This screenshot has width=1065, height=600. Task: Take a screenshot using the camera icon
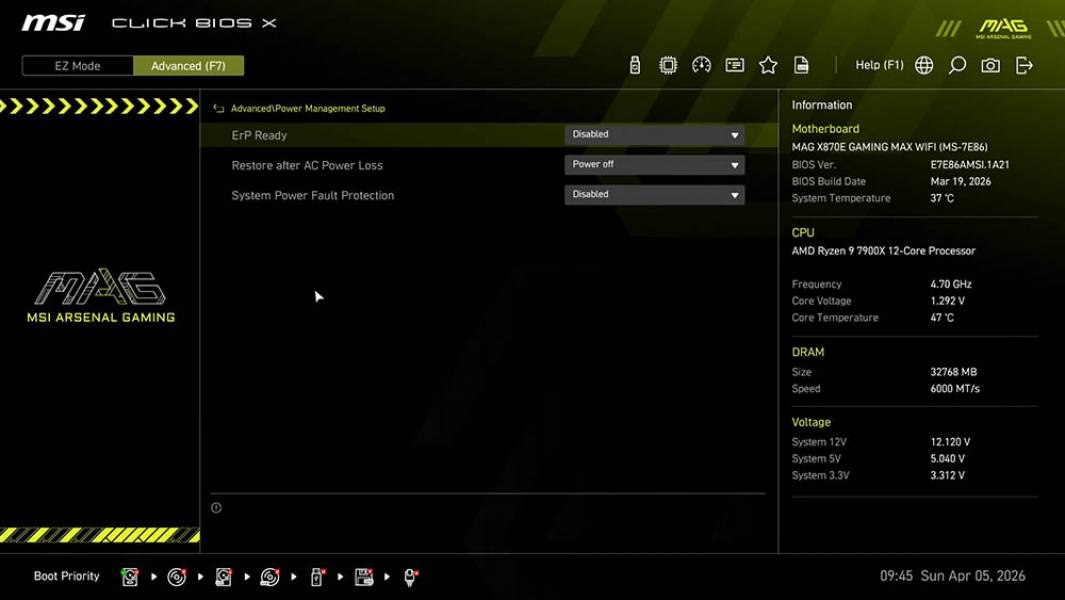pyautogui.click(x=989, y=64)
